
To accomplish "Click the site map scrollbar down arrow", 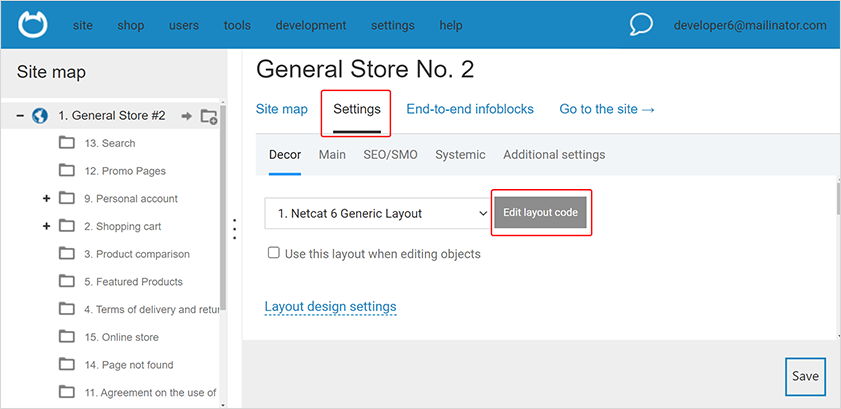I will [x=223, y=405].
